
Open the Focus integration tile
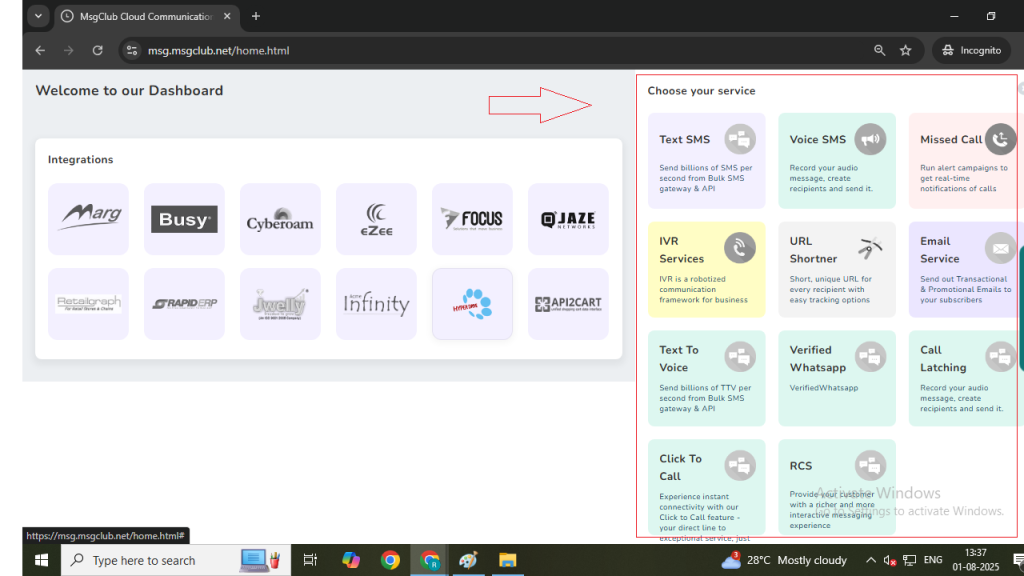472,219
